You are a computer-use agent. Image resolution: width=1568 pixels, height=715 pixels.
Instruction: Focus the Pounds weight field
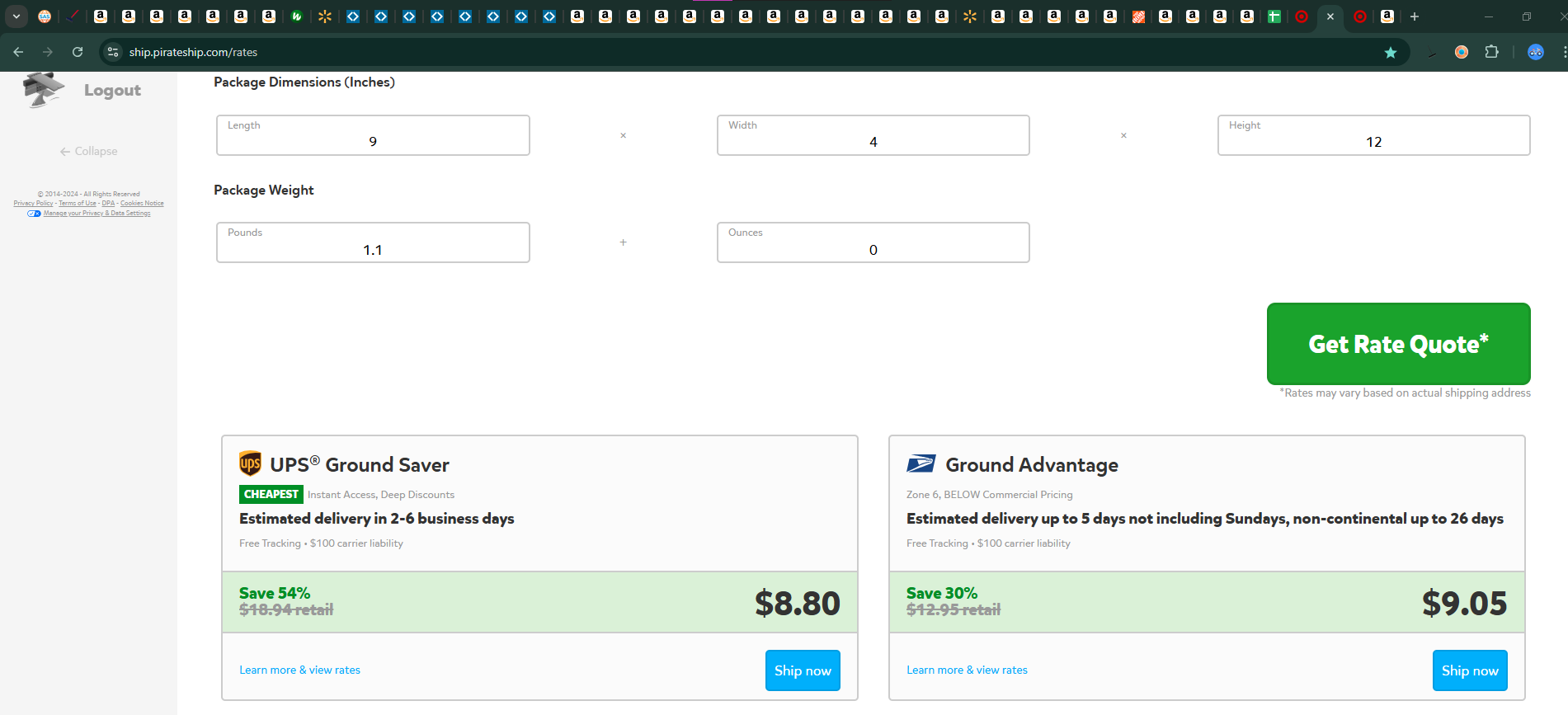[373, 242]
